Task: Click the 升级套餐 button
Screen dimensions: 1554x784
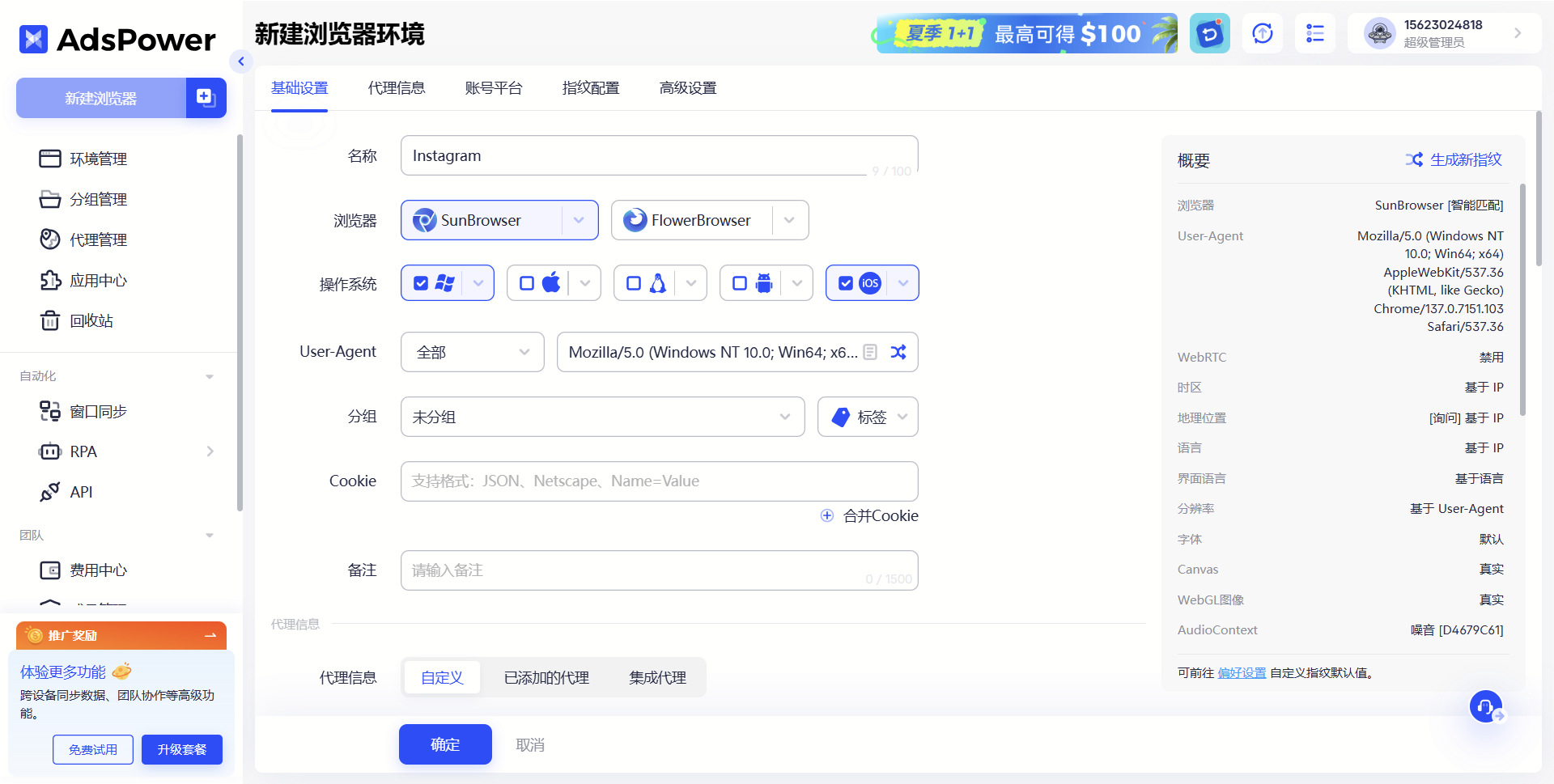Action: (182, 749)
